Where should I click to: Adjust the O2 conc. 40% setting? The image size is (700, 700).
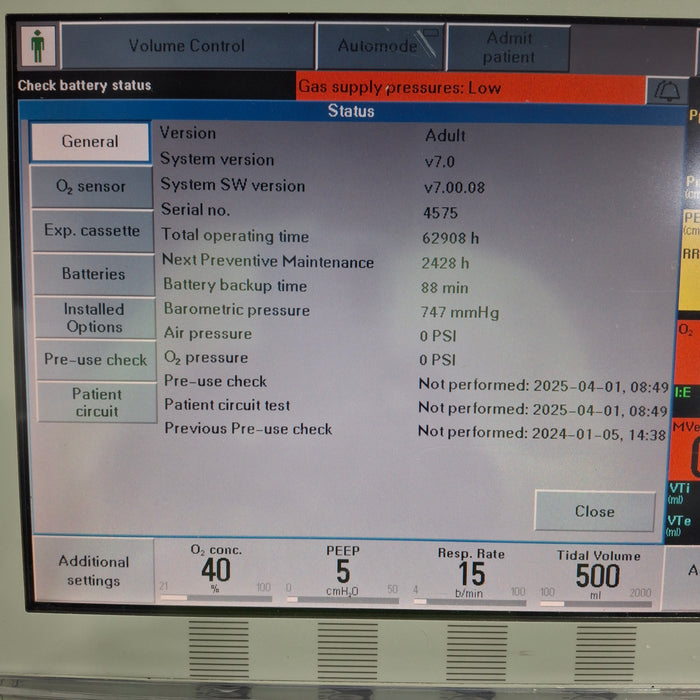click(216, 572)
